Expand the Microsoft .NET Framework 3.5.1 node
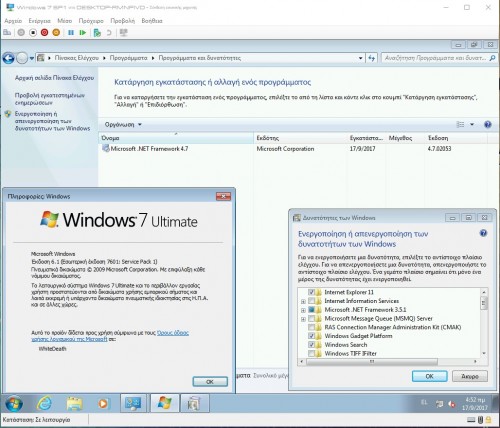This screenshot has width=500, height=428. (x=303, y=310)
